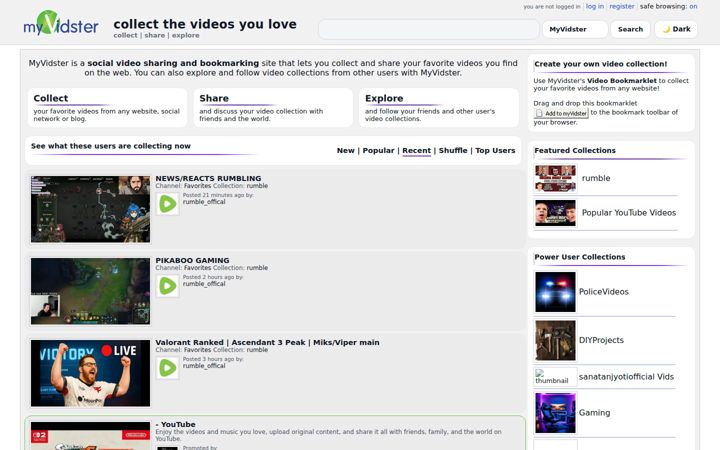Click the Collect heading
The image size is (720, 450).
coord(51,98)
